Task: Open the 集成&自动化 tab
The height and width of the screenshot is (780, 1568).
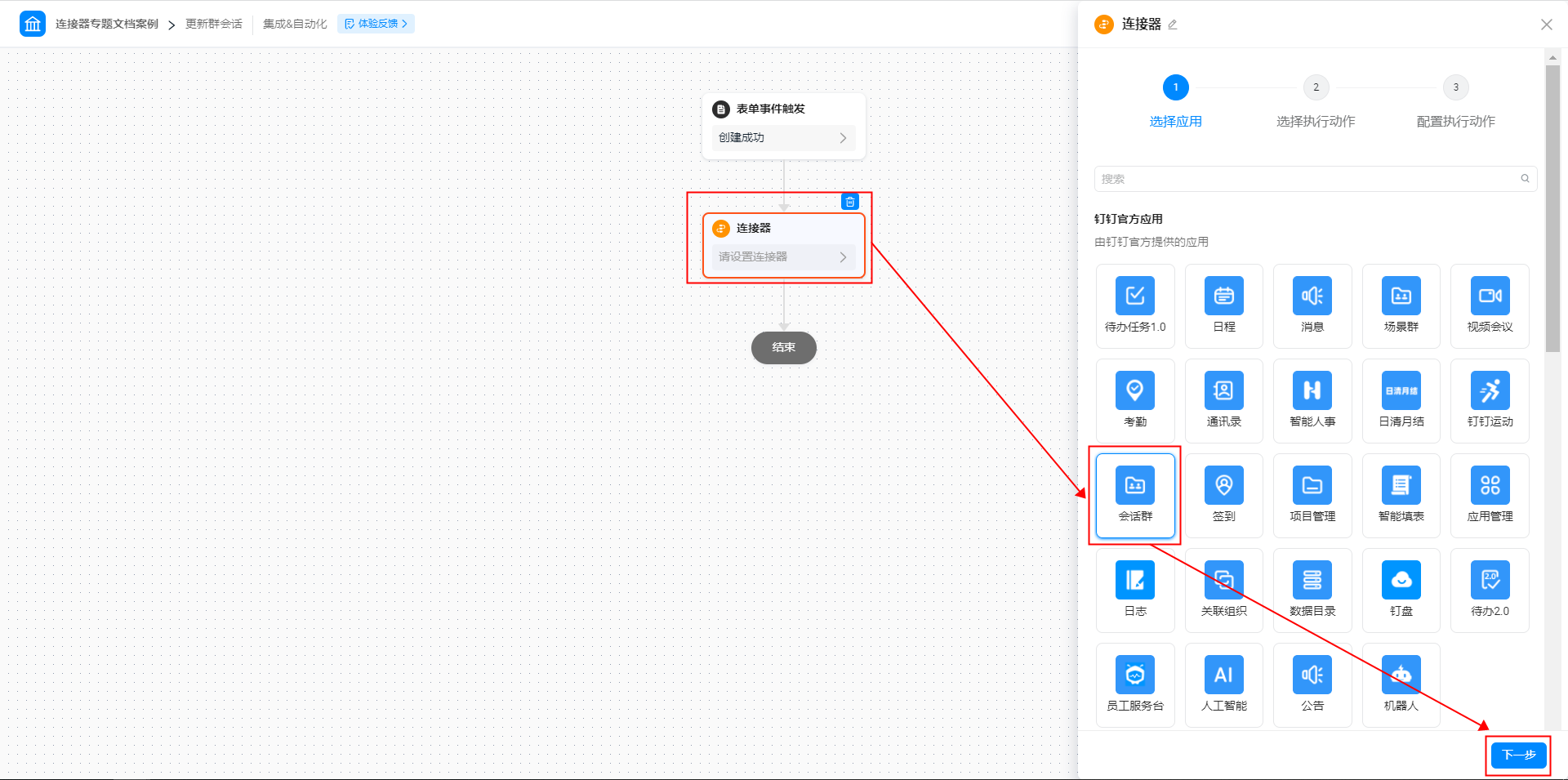Action: point(295,24)
